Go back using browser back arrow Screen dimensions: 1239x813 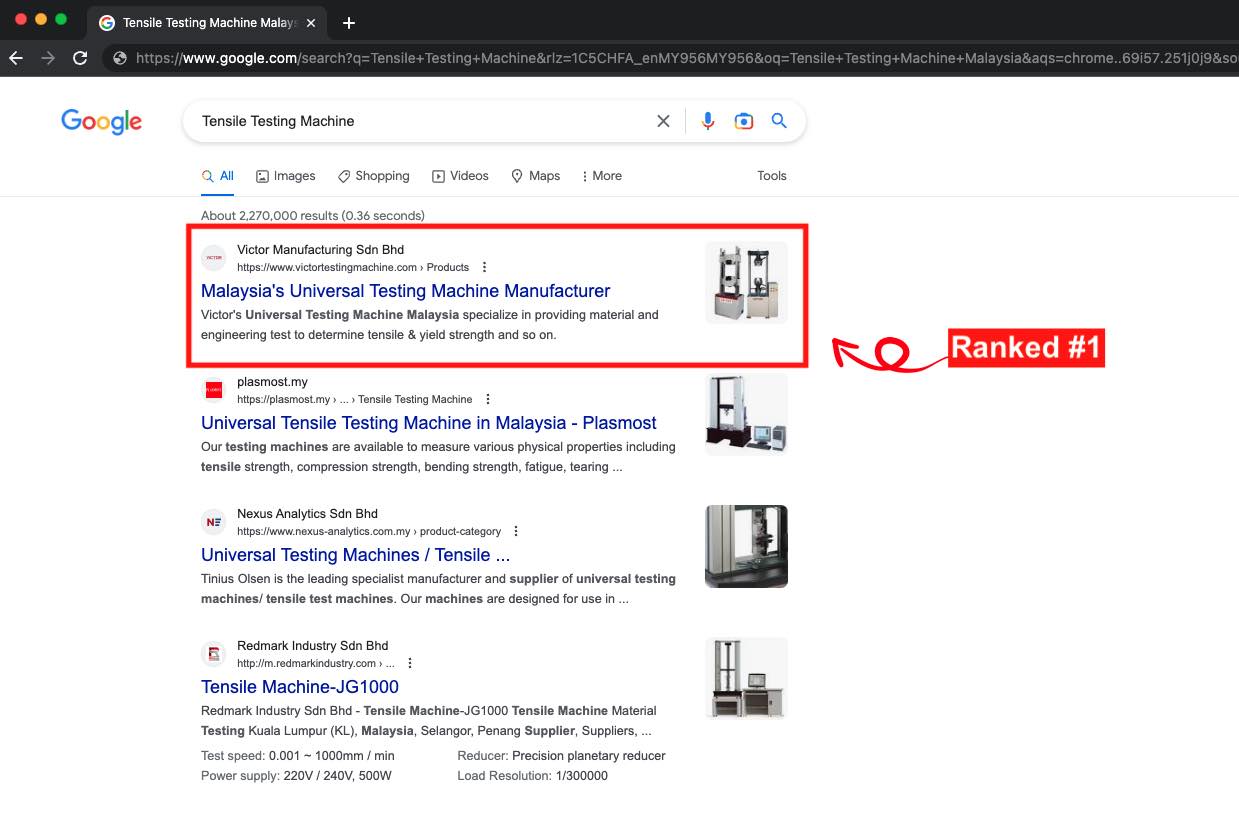[16, 58]
